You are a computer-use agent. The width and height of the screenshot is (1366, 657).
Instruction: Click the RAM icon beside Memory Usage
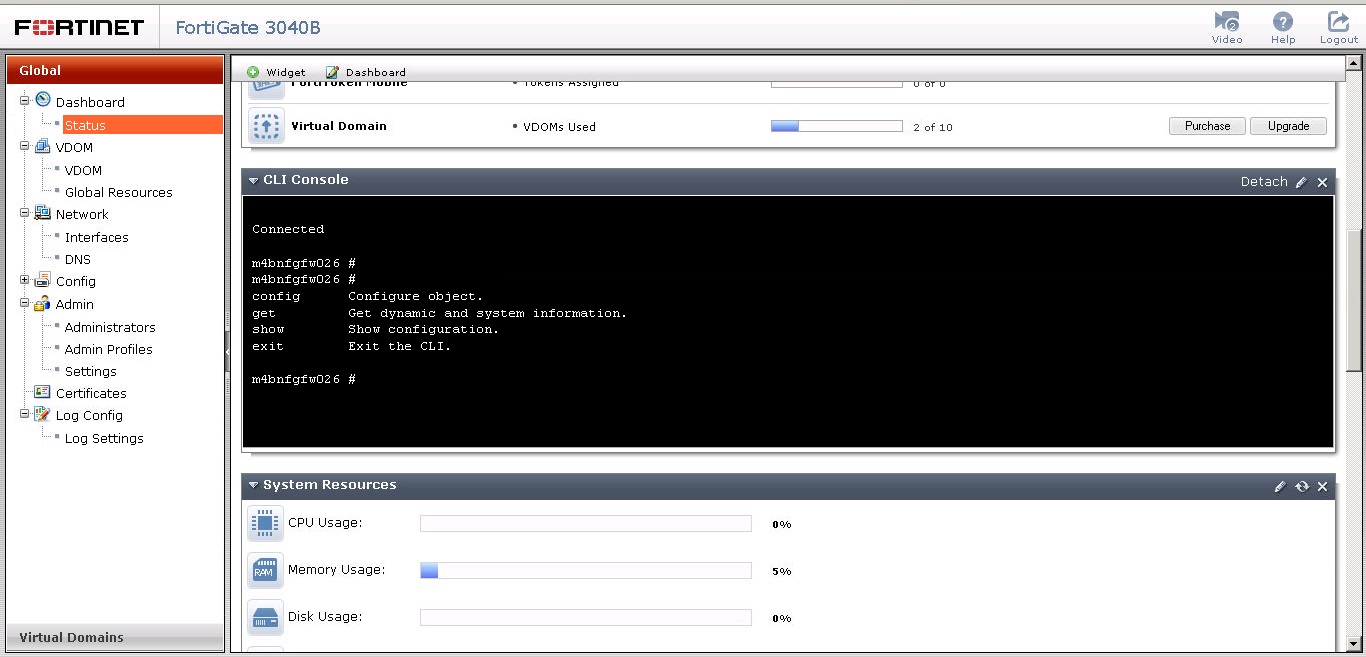pyautogui.click(x=265, y=570)
